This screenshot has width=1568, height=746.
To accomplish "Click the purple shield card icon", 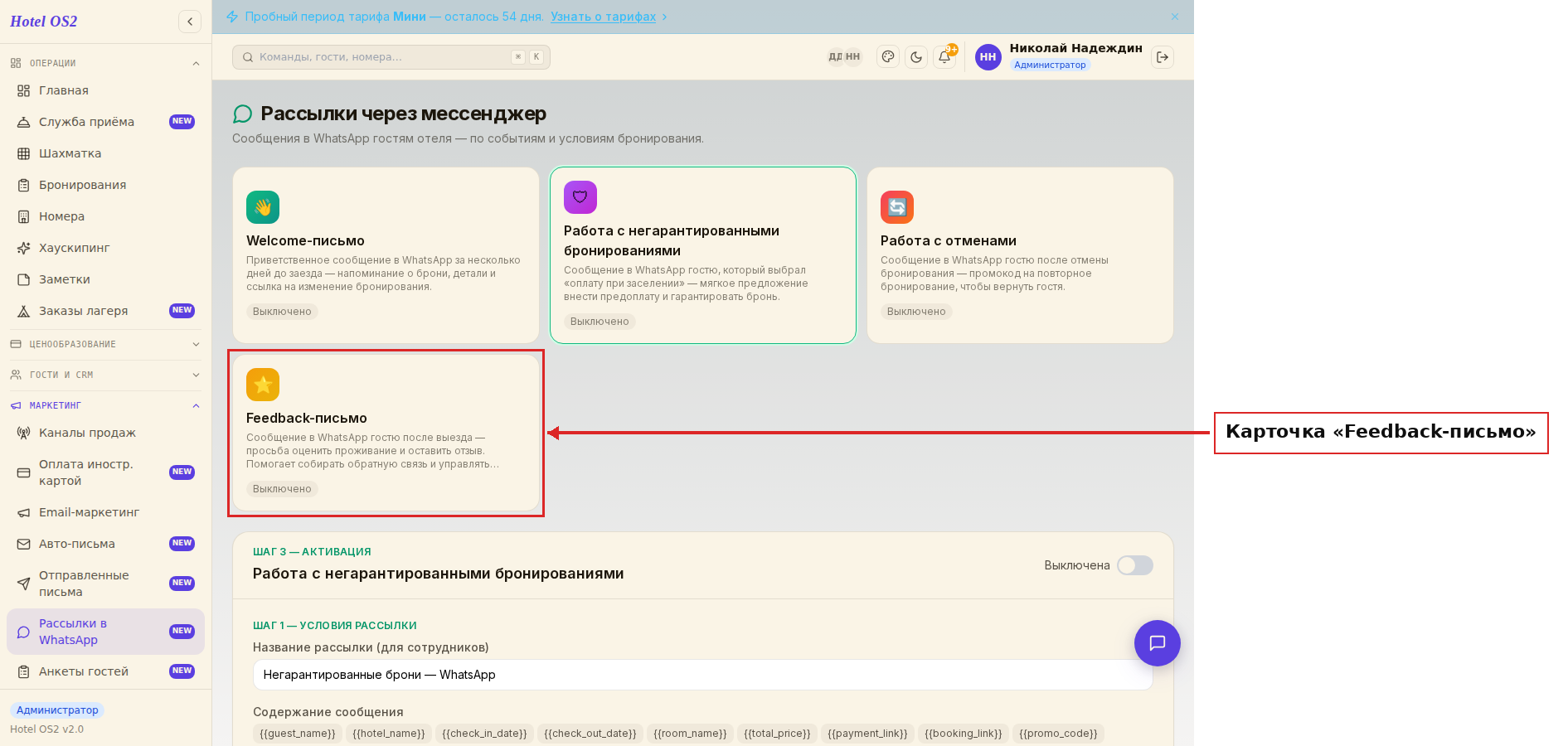I will point(580,197).
